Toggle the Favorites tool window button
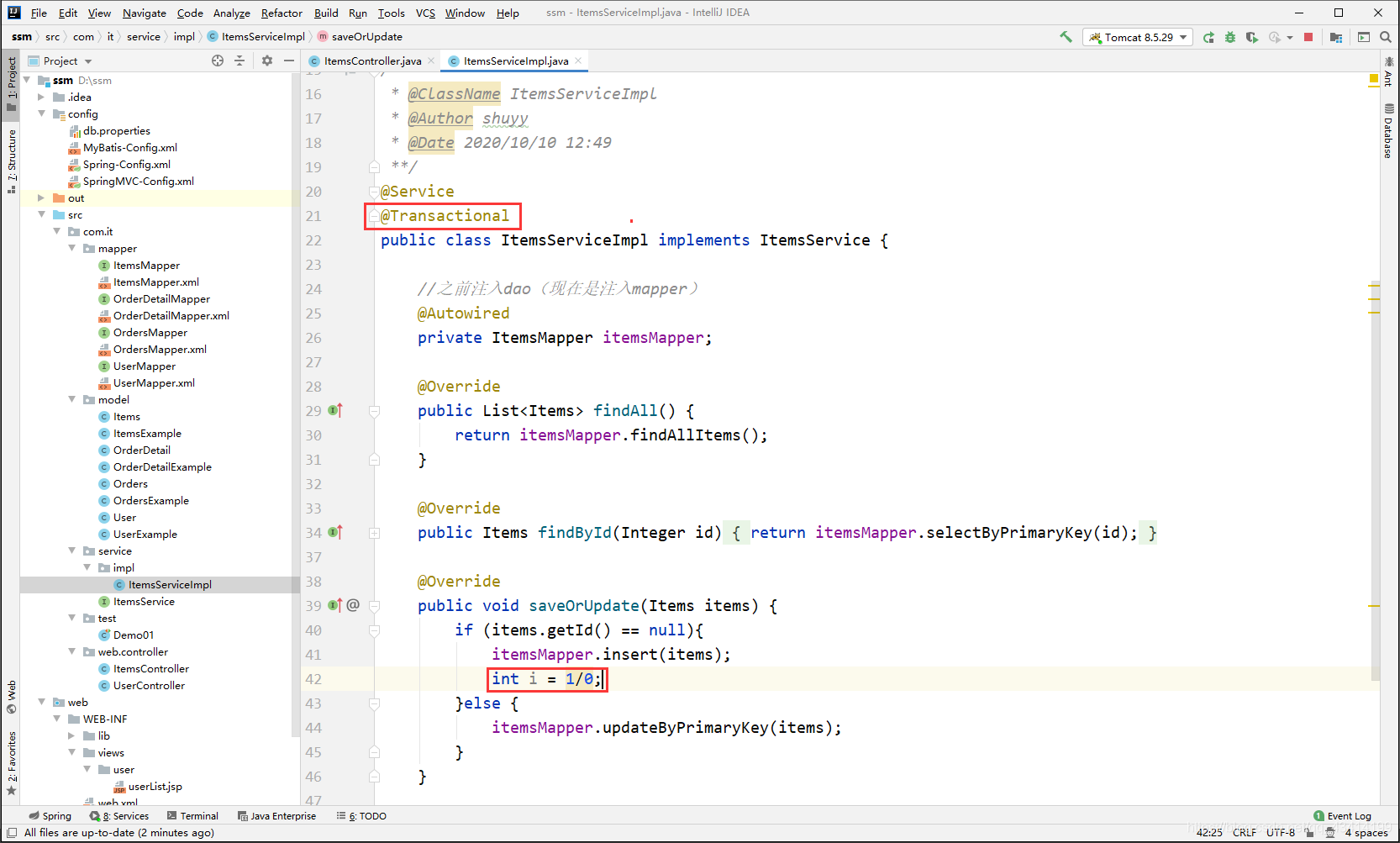Image resolution: width=1400 pixels, height=843 pixels. tap(11, 763)
